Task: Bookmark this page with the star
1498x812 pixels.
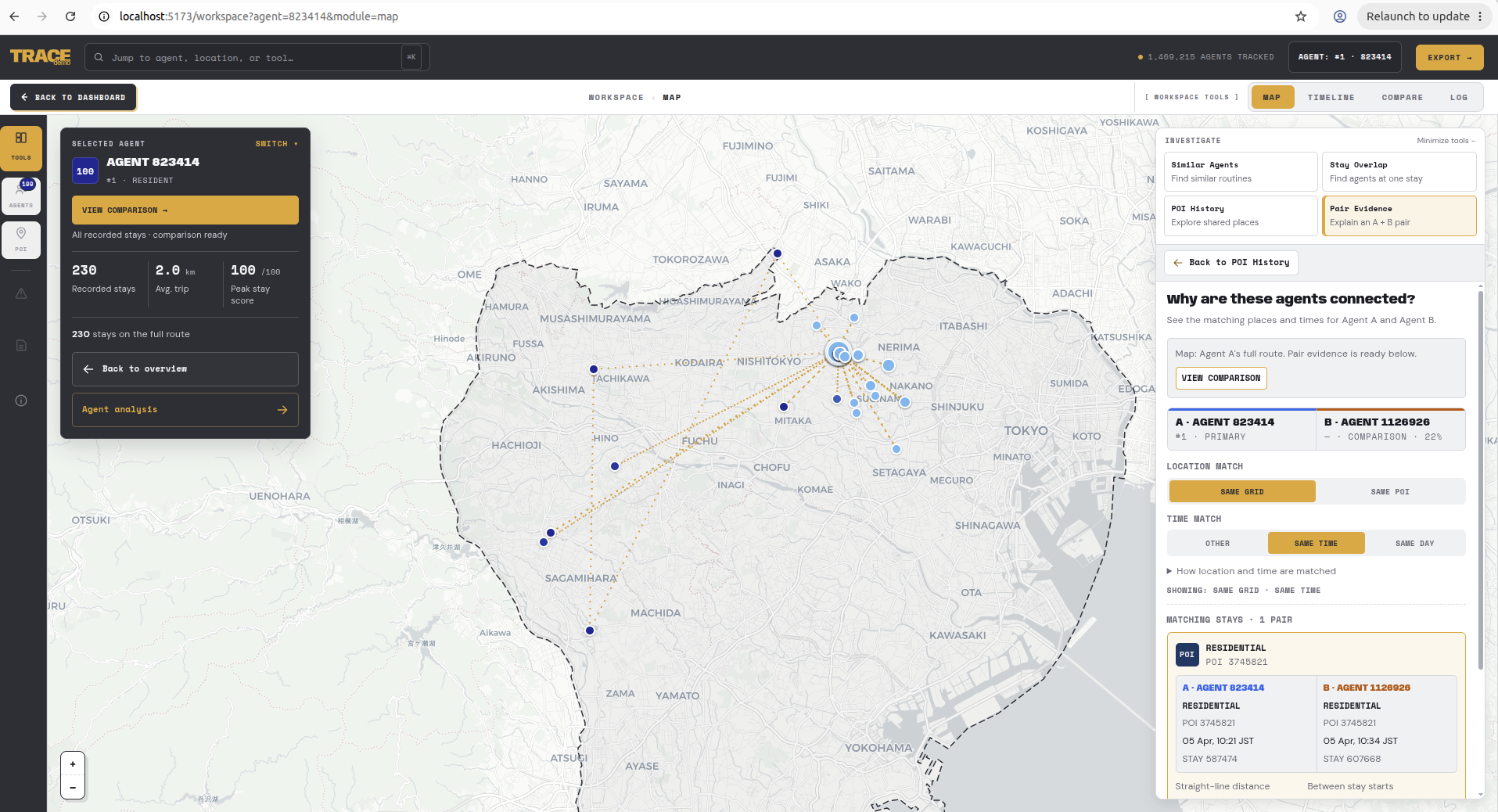Action: coord(1301,16)
